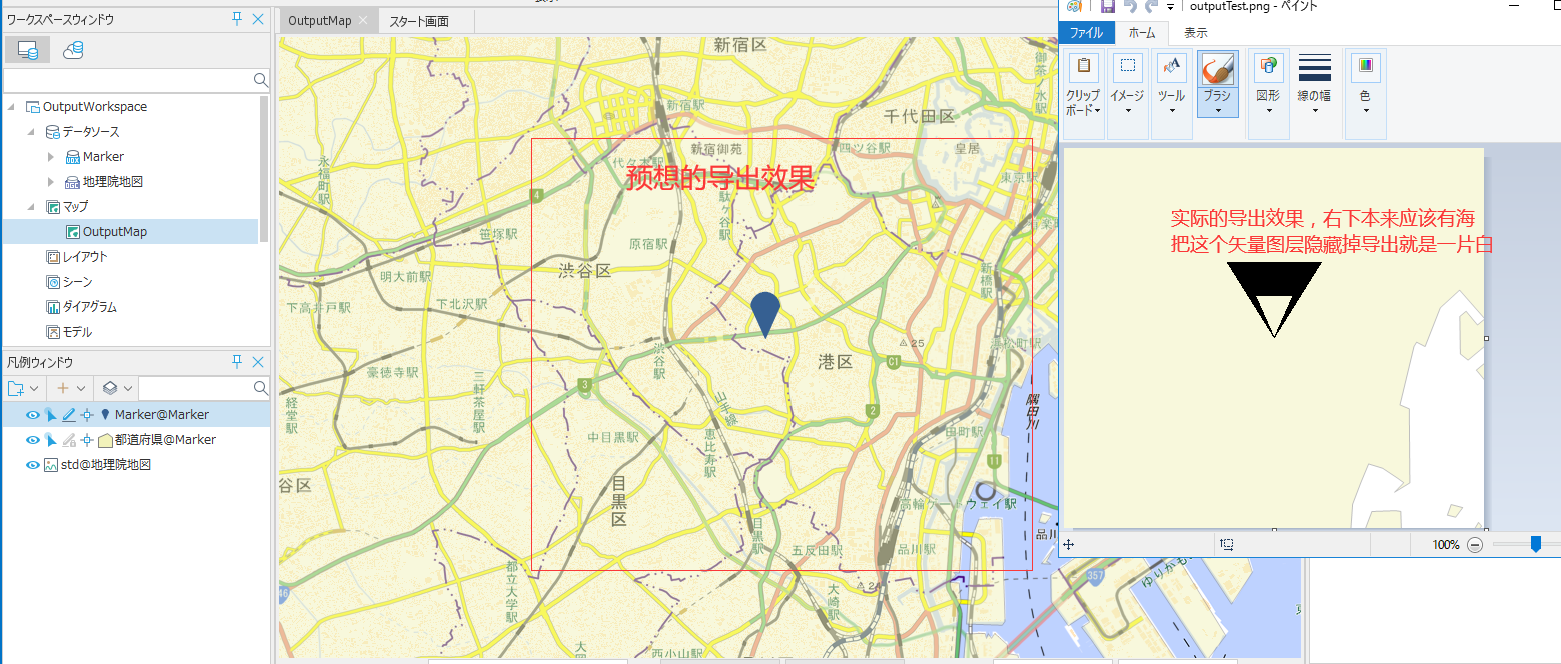Open the ファイル menu in Paint

(x=1087, y=33)
